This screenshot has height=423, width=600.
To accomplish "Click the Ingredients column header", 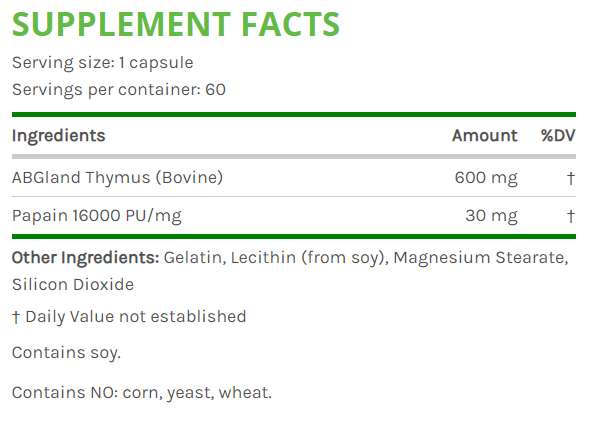I will point(58,136).
